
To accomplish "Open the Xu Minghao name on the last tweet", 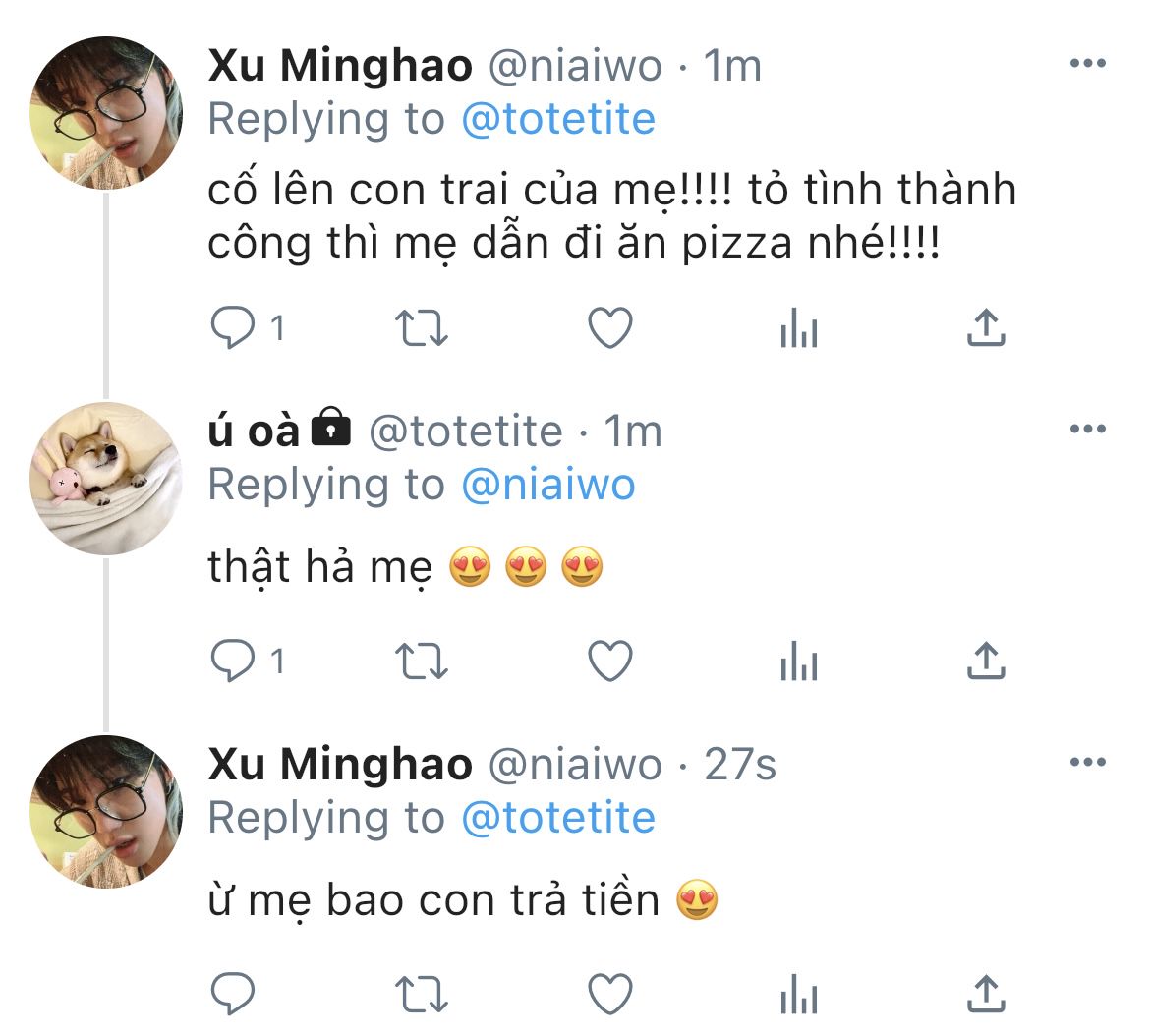I will (x=339, y=765).
